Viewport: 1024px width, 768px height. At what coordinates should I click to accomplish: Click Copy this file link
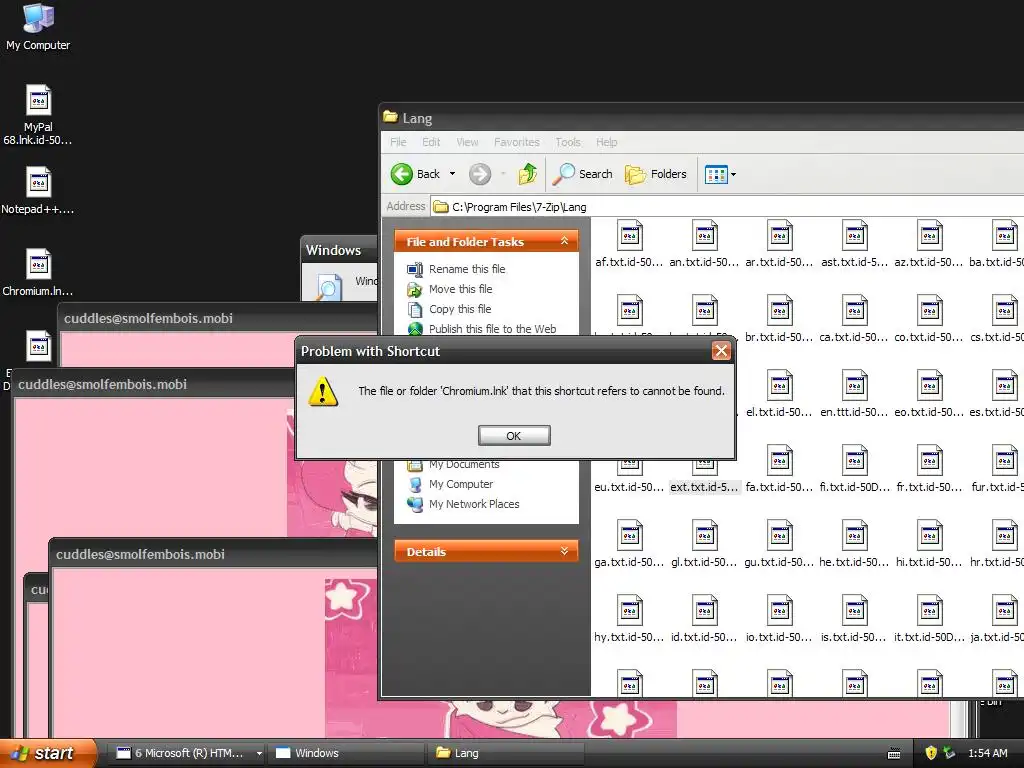click(x=460, y=309)
